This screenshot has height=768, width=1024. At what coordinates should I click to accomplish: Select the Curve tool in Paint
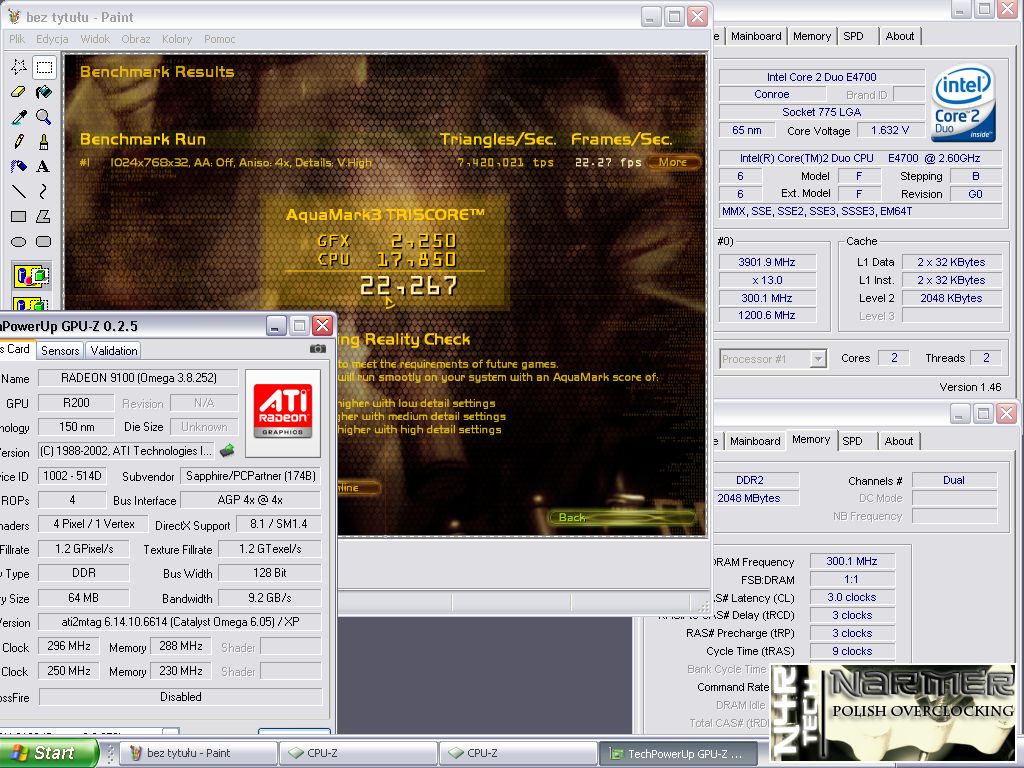pos(44,191)
